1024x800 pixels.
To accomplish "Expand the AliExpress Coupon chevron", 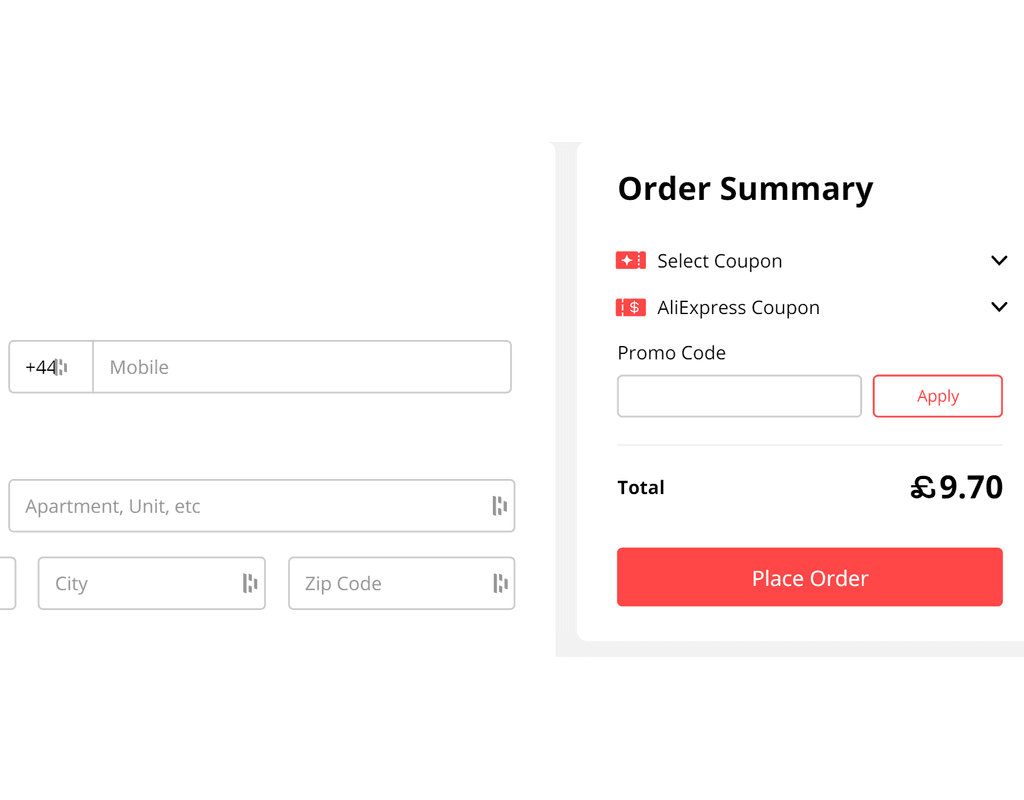I will tap(998, 307).
